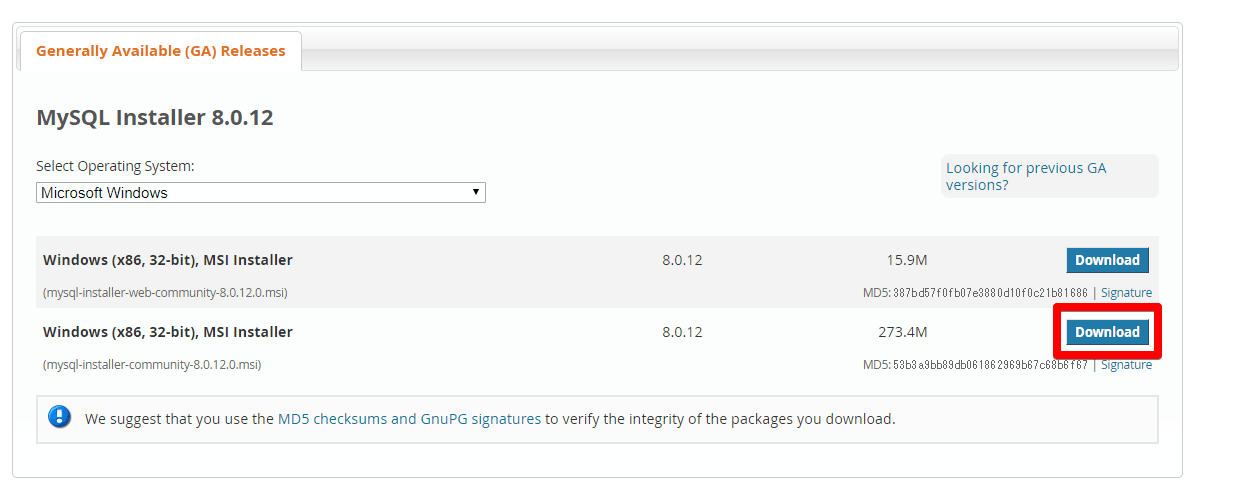Click the blue info icon
1235x489 pixels.
click(60, 418)
